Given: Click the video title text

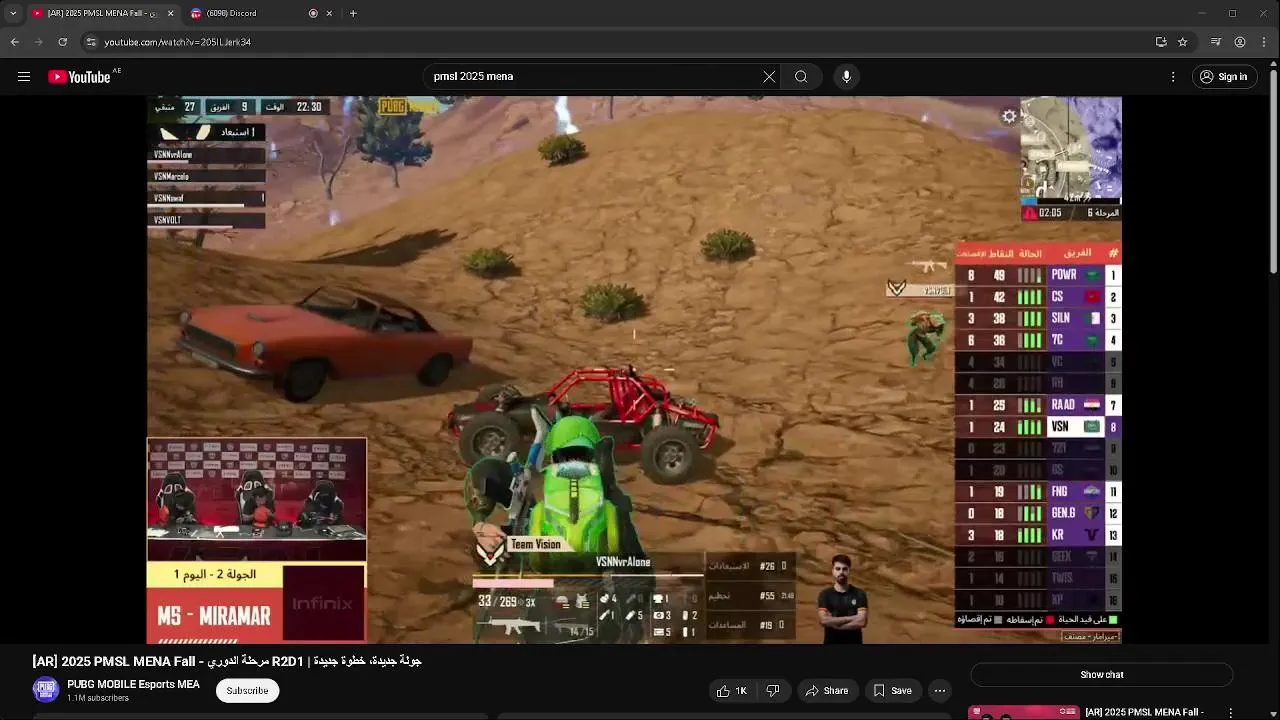Looking at the screenshot, I should tap(227, 661).
